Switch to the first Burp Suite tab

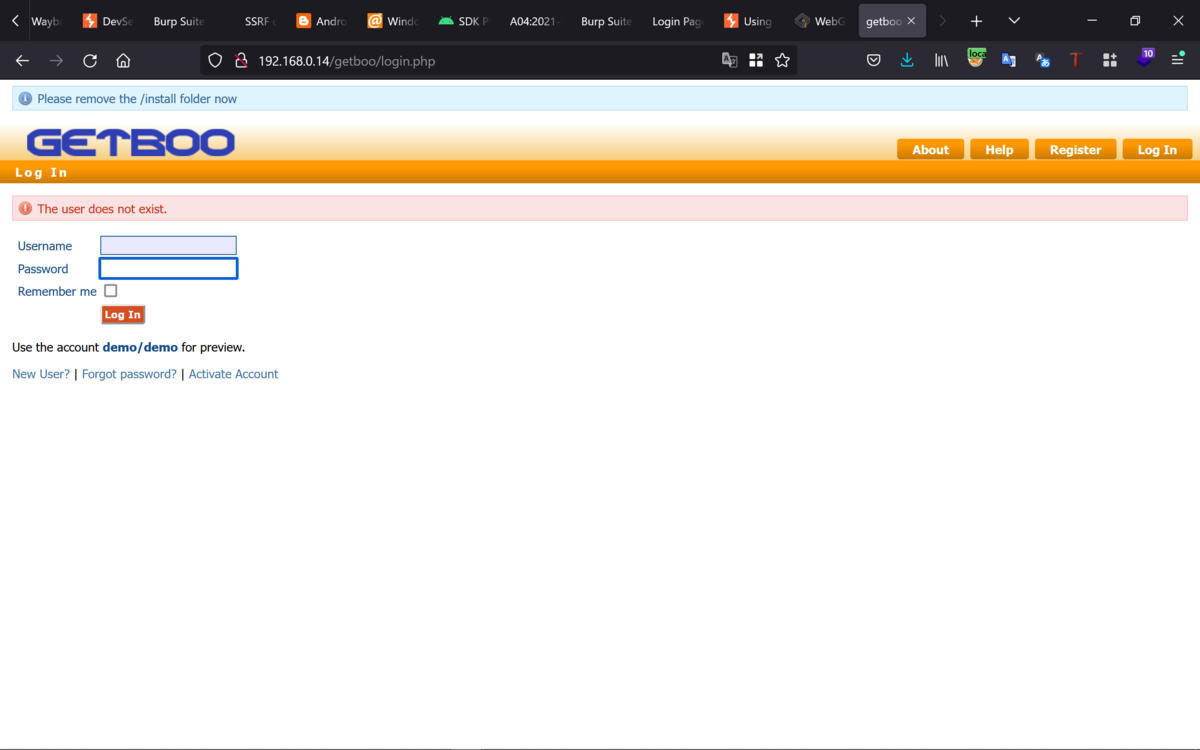coord(178,21)
